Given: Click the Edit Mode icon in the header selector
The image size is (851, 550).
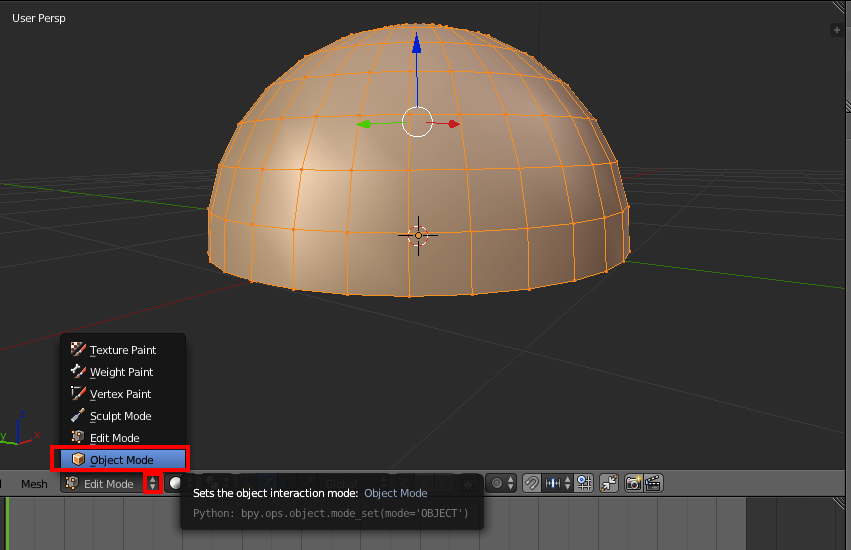Looking at the screenshot, I should click(72, 483).
